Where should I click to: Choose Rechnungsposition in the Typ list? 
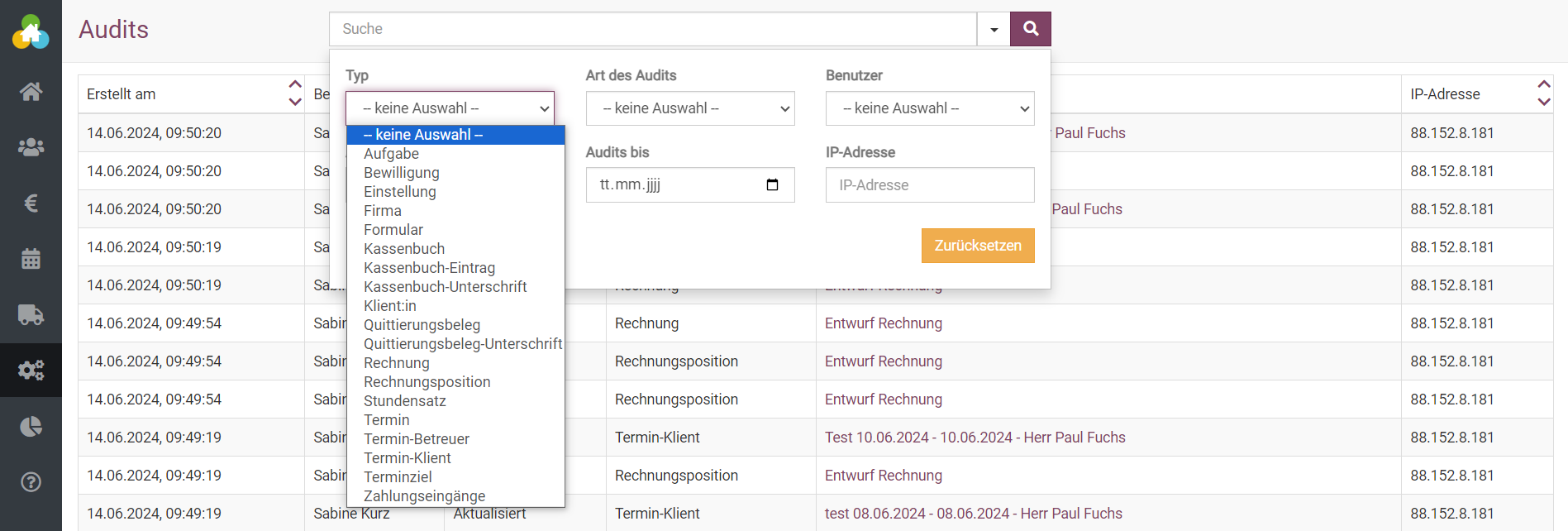click(x=427, y=382)
